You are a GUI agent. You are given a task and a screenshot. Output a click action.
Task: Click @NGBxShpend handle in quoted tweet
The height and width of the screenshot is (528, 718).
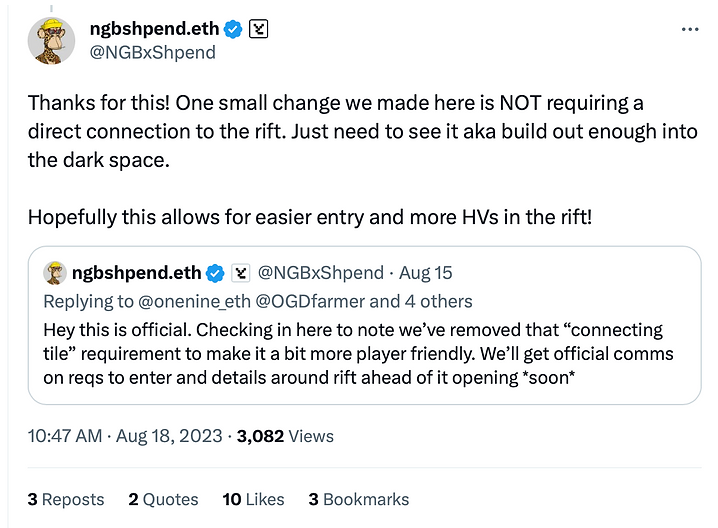tap(321, 273)
